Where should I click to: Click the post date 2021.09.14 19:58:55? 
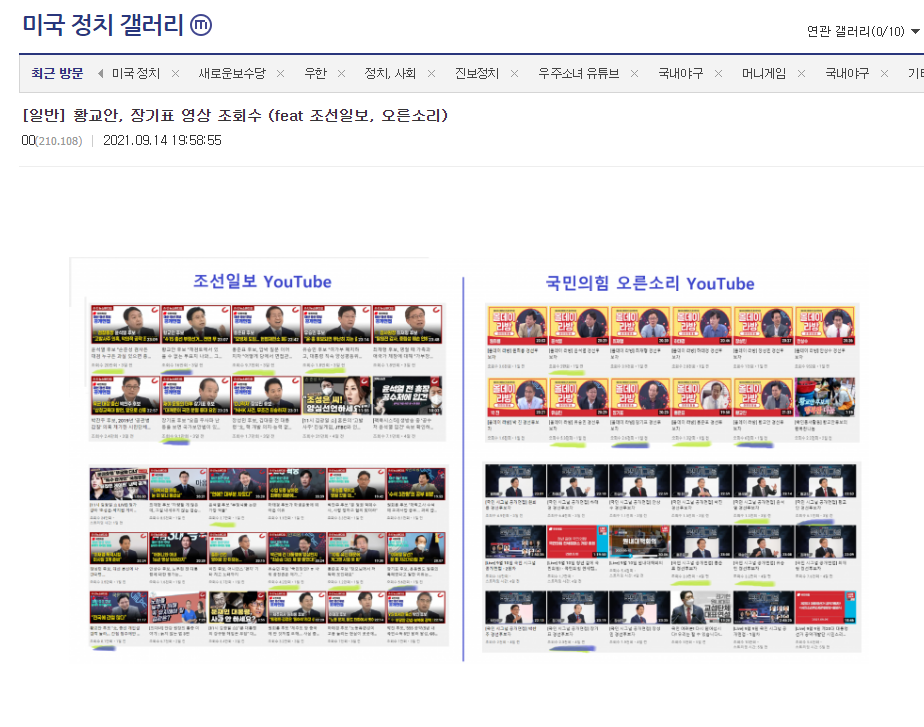(x=162, y=141)
